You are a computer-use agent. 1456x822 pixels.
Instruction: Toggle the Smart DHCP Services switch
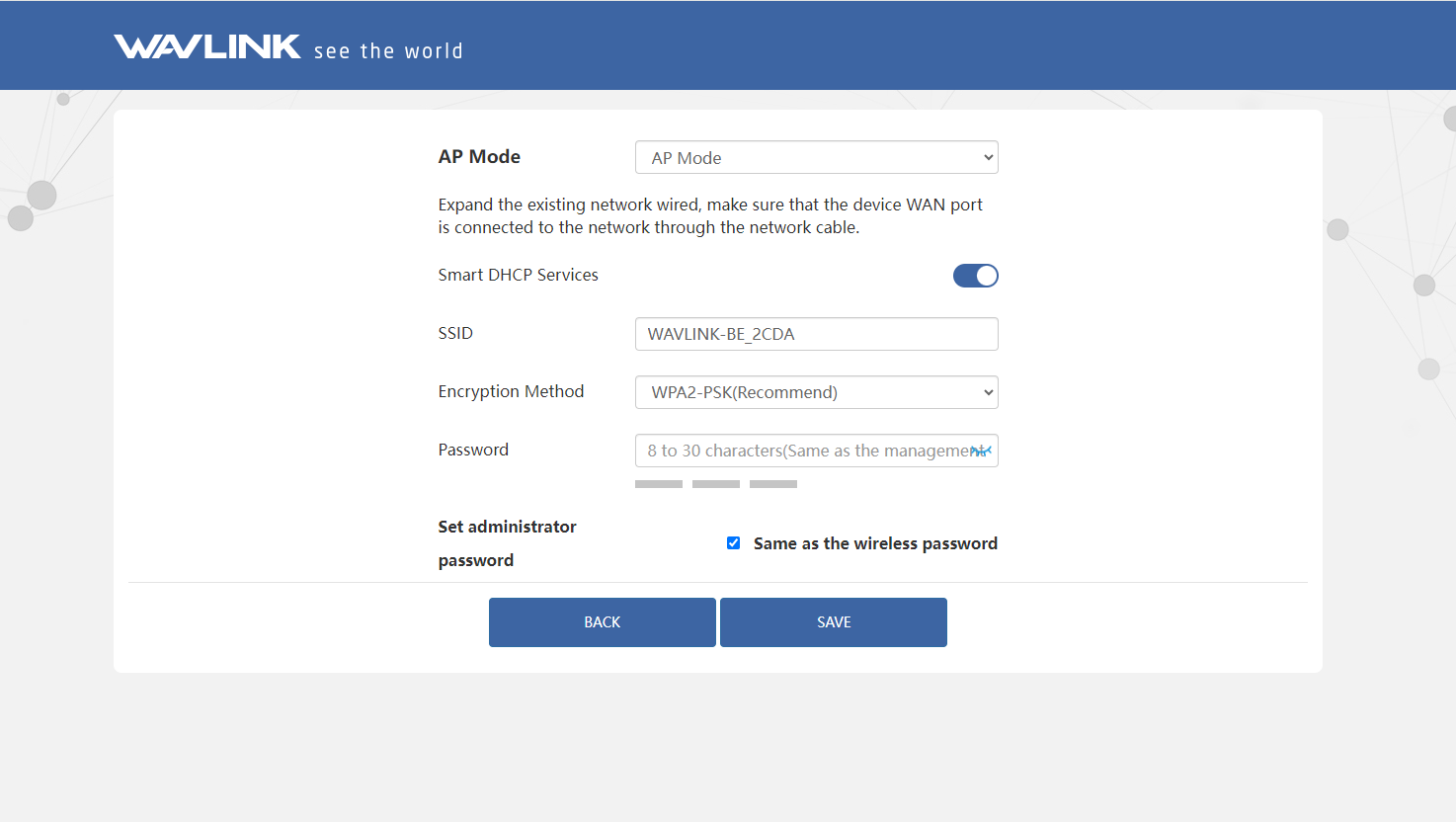pyautogui.click(x=975, y=276)
